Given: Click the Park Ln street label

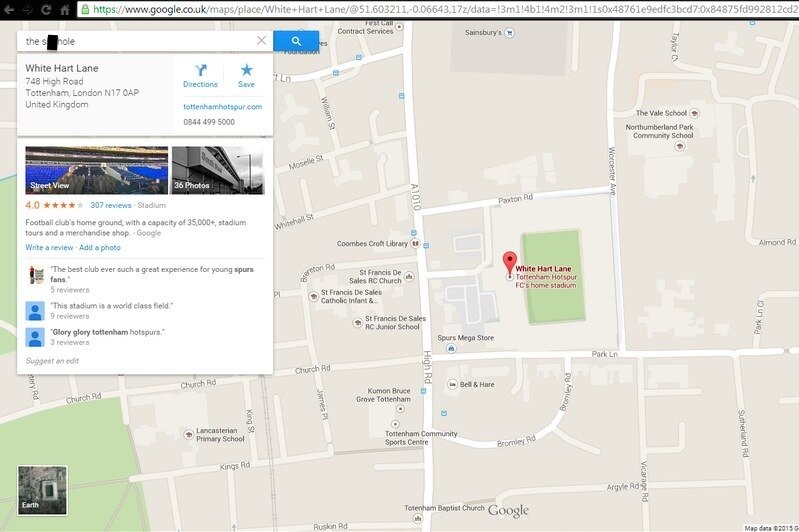Looking at the screenshot, I should coord(604,354).
